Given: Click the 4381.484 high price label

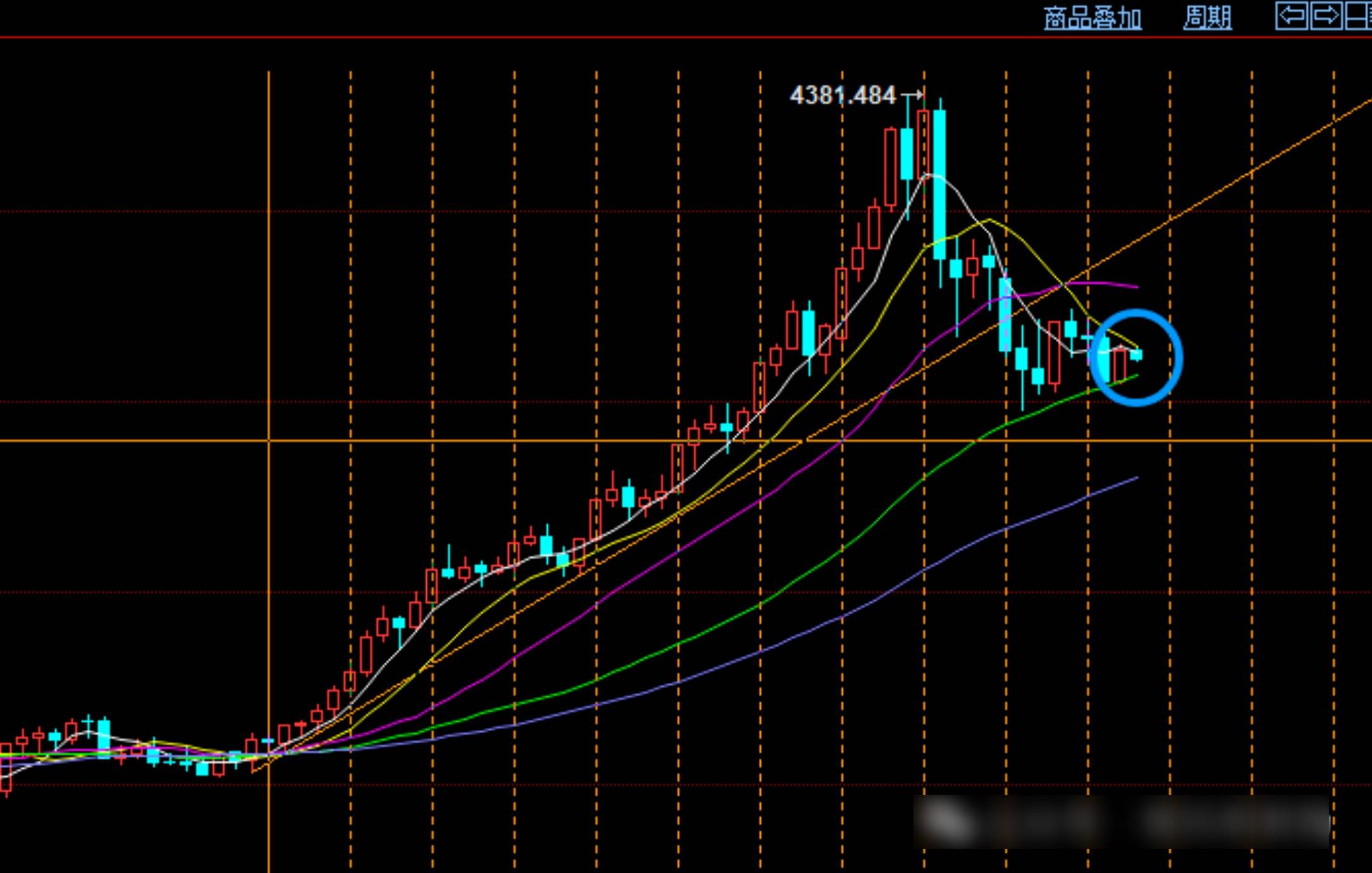Looking at the screenshot, I should 842,96.
